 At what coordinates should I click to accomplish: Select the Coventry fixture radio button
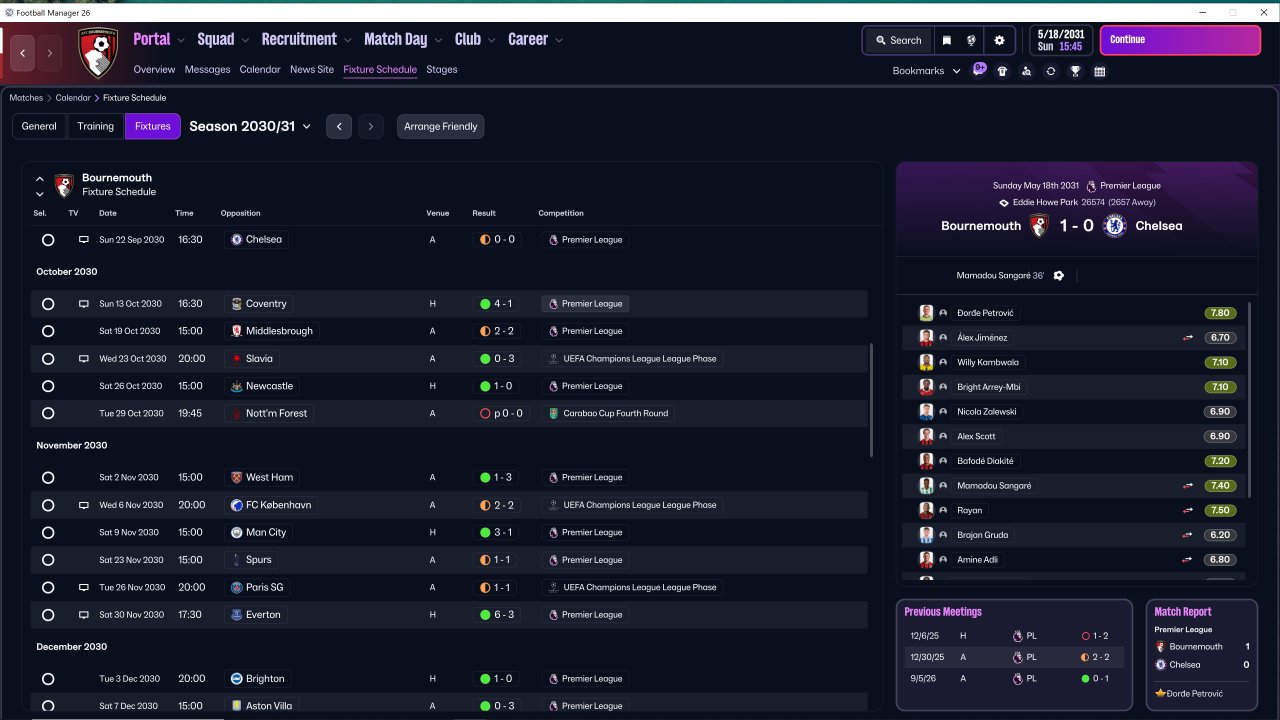(48, 304)
